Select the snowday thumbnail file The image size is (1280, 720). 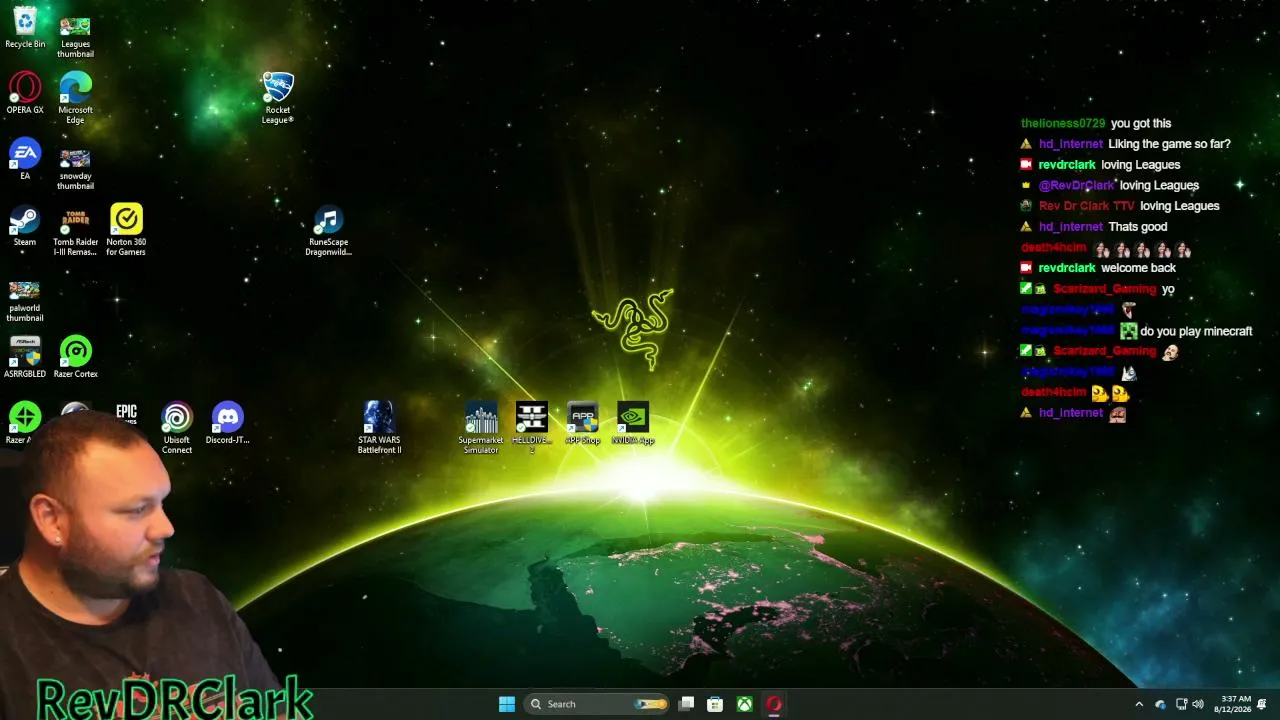pyautogui.click(x=75, y=168)
